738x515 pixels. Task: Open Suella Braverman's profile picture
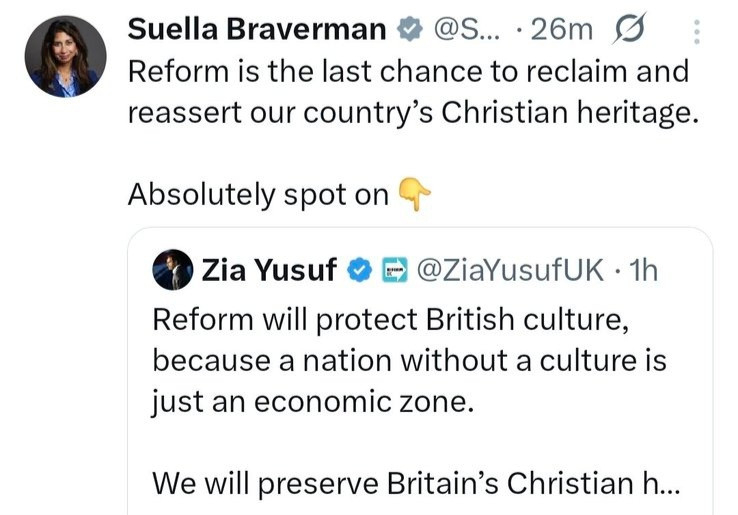point(65,56)
